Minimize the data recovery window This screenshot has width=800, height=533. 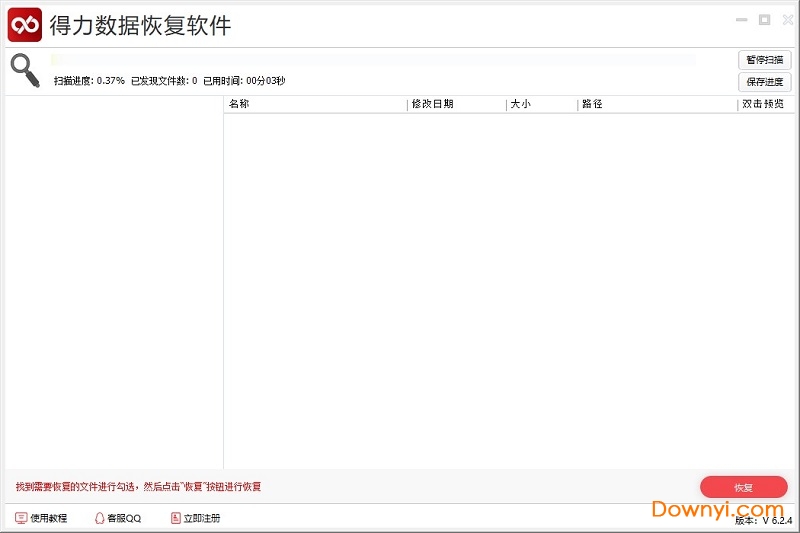[x=741, y=20]
